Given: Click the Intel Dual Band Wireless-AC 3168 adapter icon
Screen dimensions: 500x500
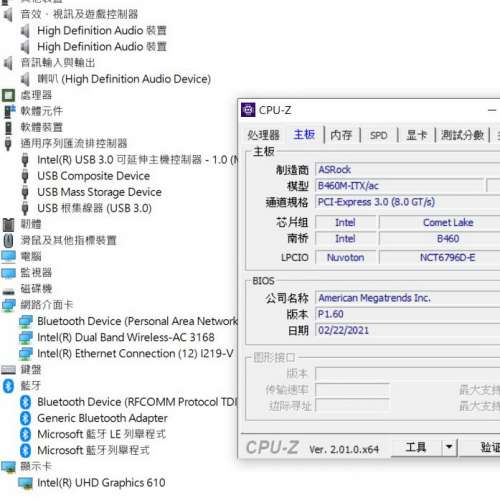Looking at the screenshot, I should click(25, 337).
